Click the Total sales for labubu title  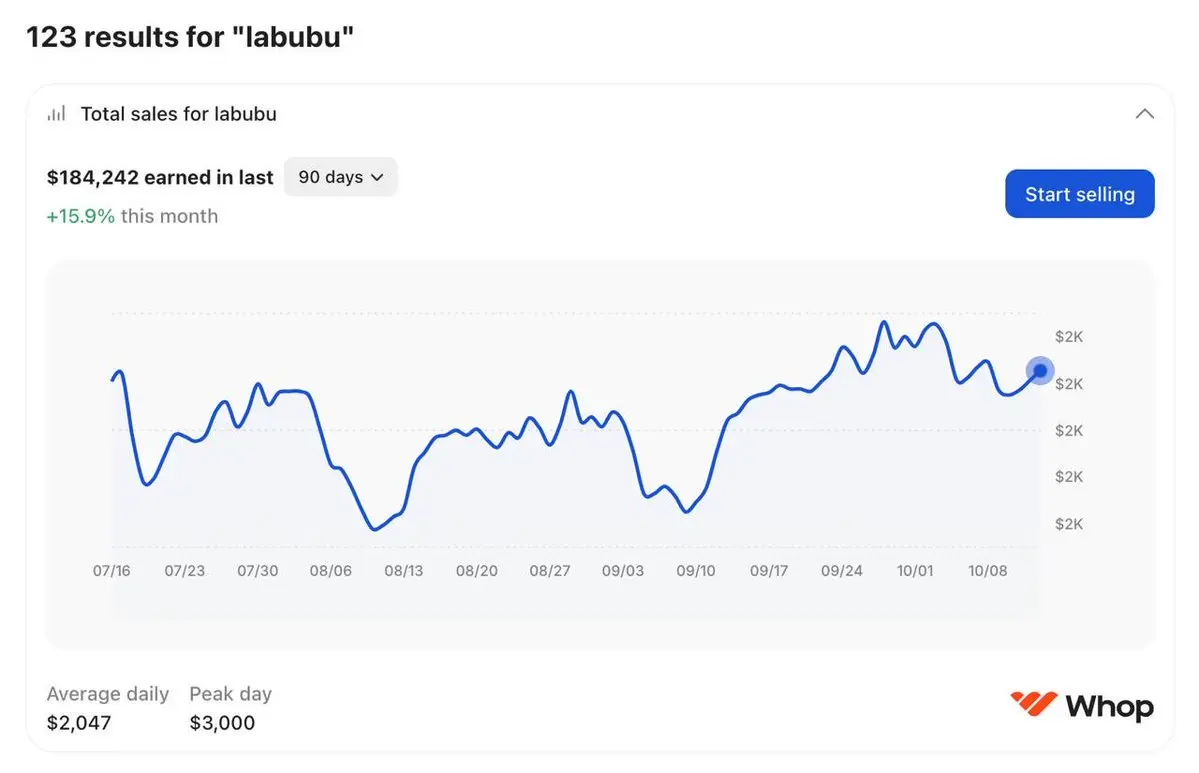[x=178, y=114]
